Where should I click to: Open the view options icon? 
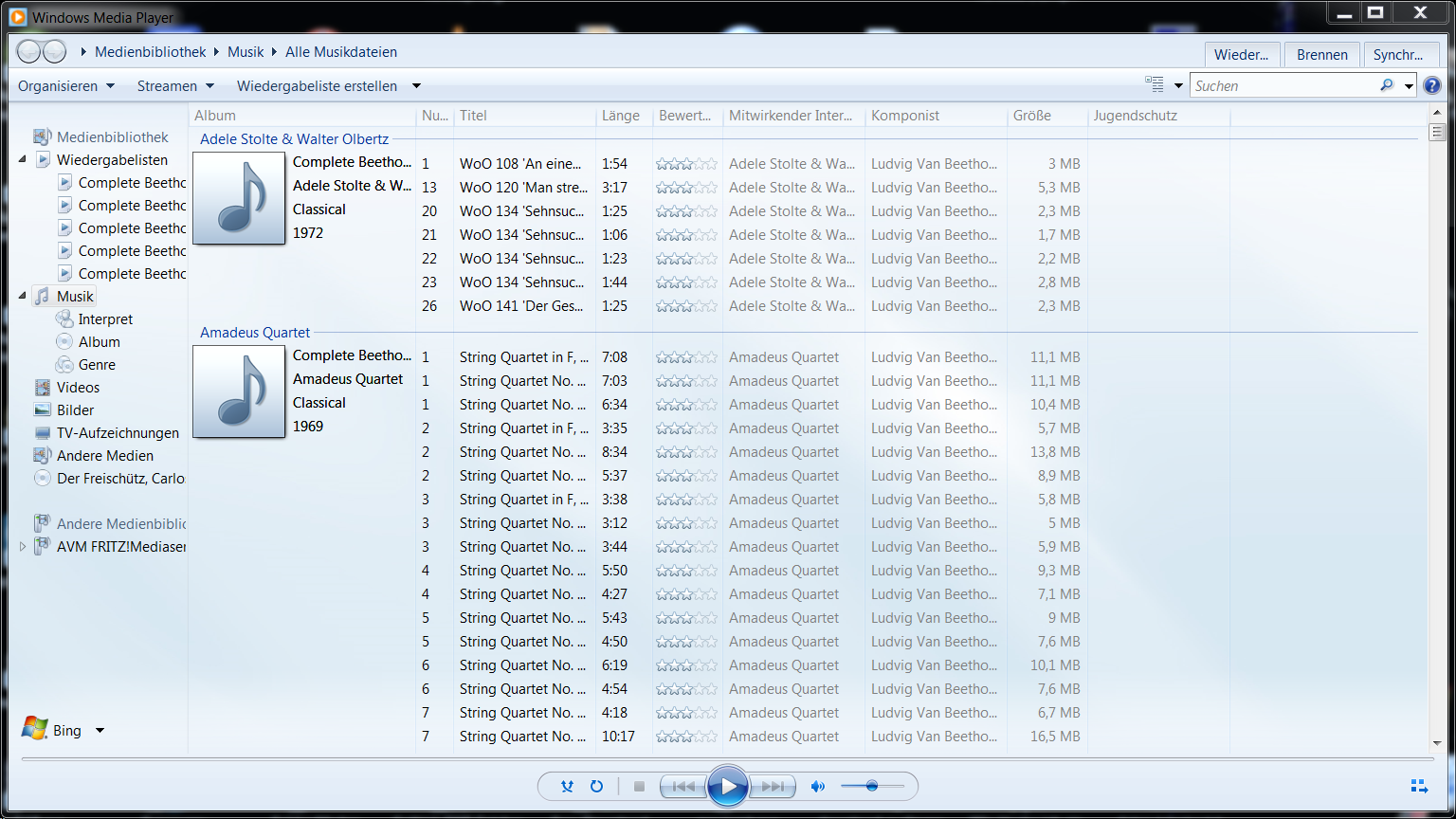coord(1155,84)
